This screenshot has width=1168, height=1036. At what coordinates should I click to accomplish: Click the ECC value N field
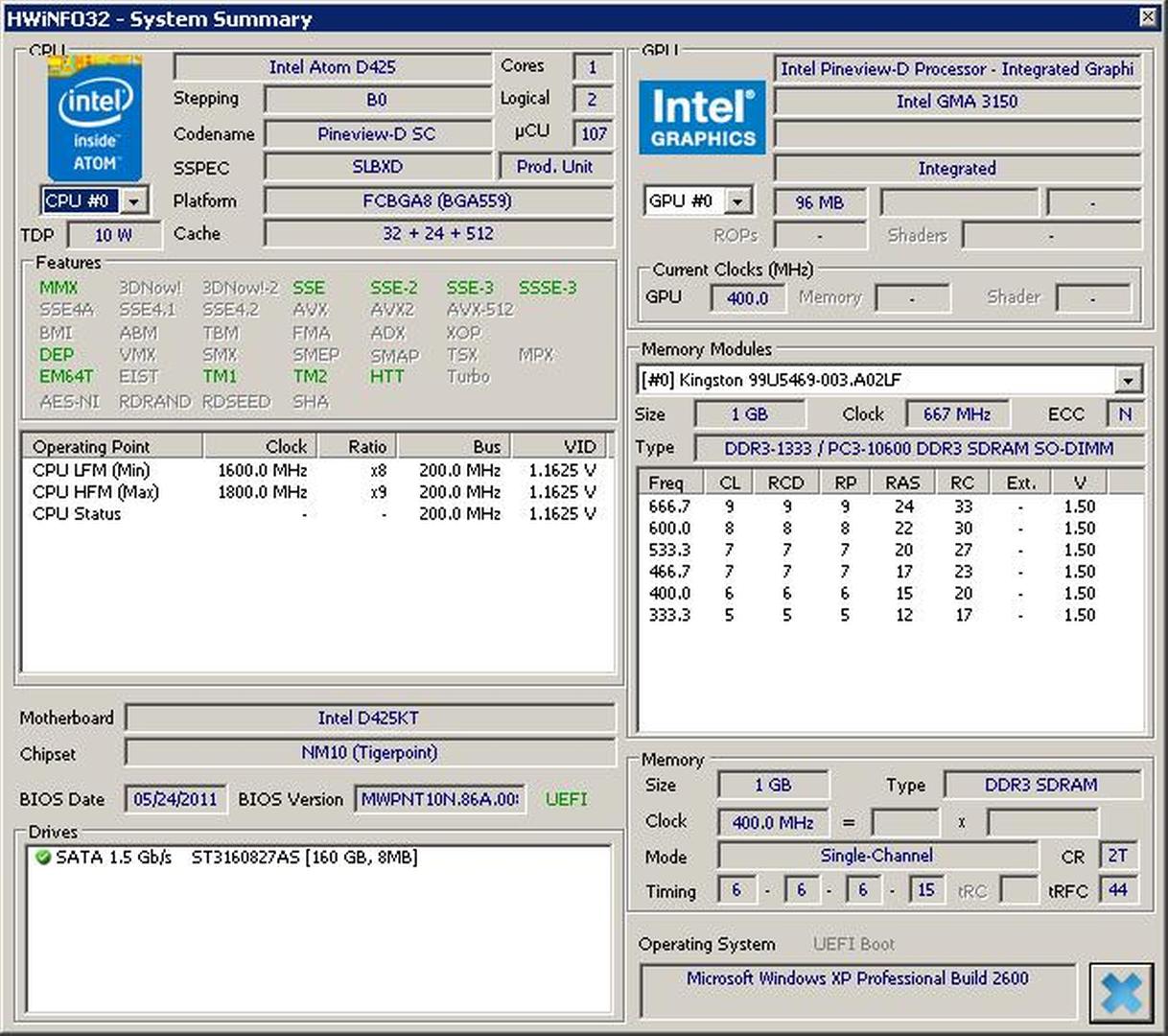[1125, 414]
